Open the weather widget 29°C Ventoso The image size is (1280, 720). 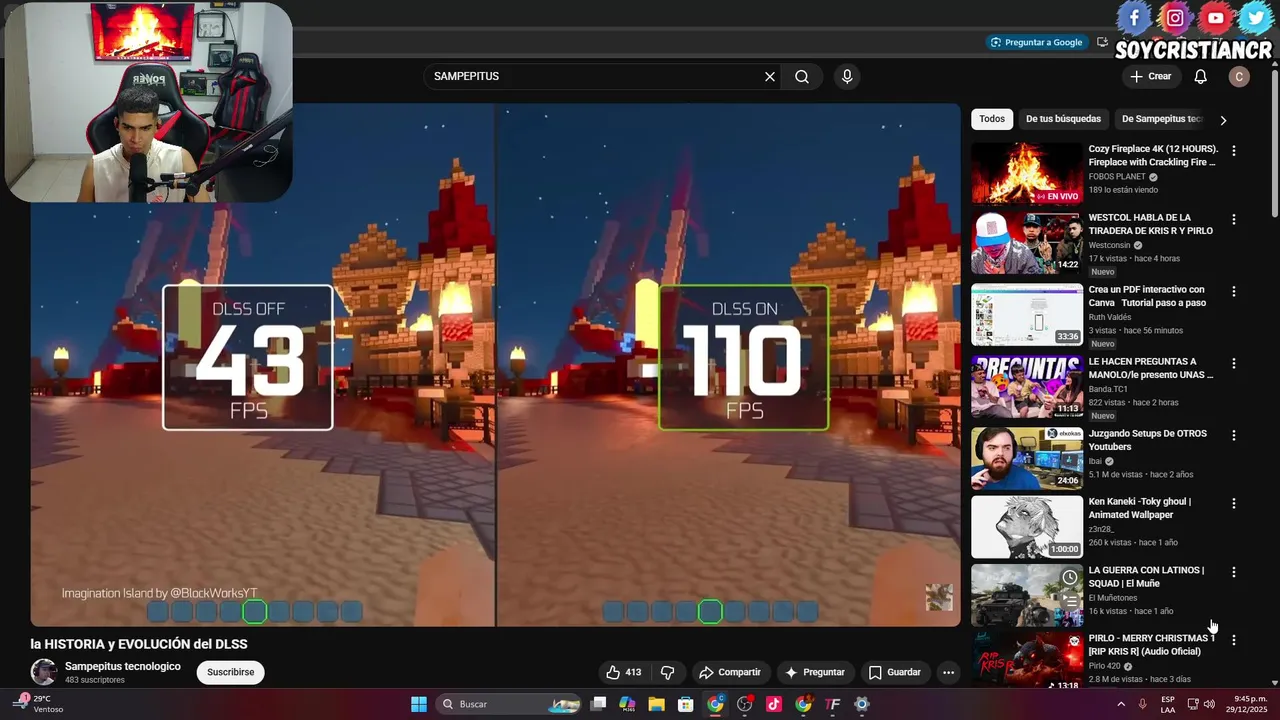tap(38, 704)
